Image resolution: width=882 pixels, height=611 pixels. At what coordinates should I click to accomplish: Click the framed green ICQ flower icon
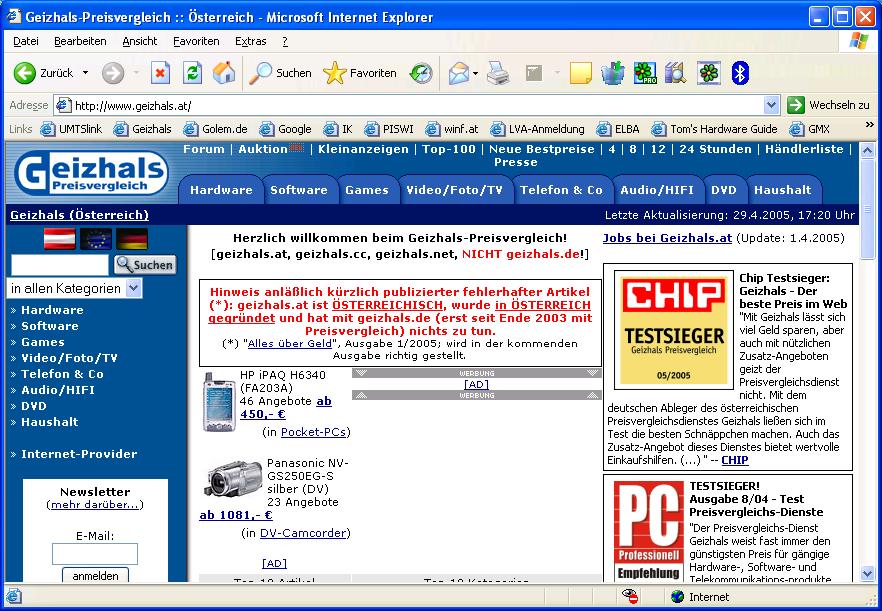709,73
